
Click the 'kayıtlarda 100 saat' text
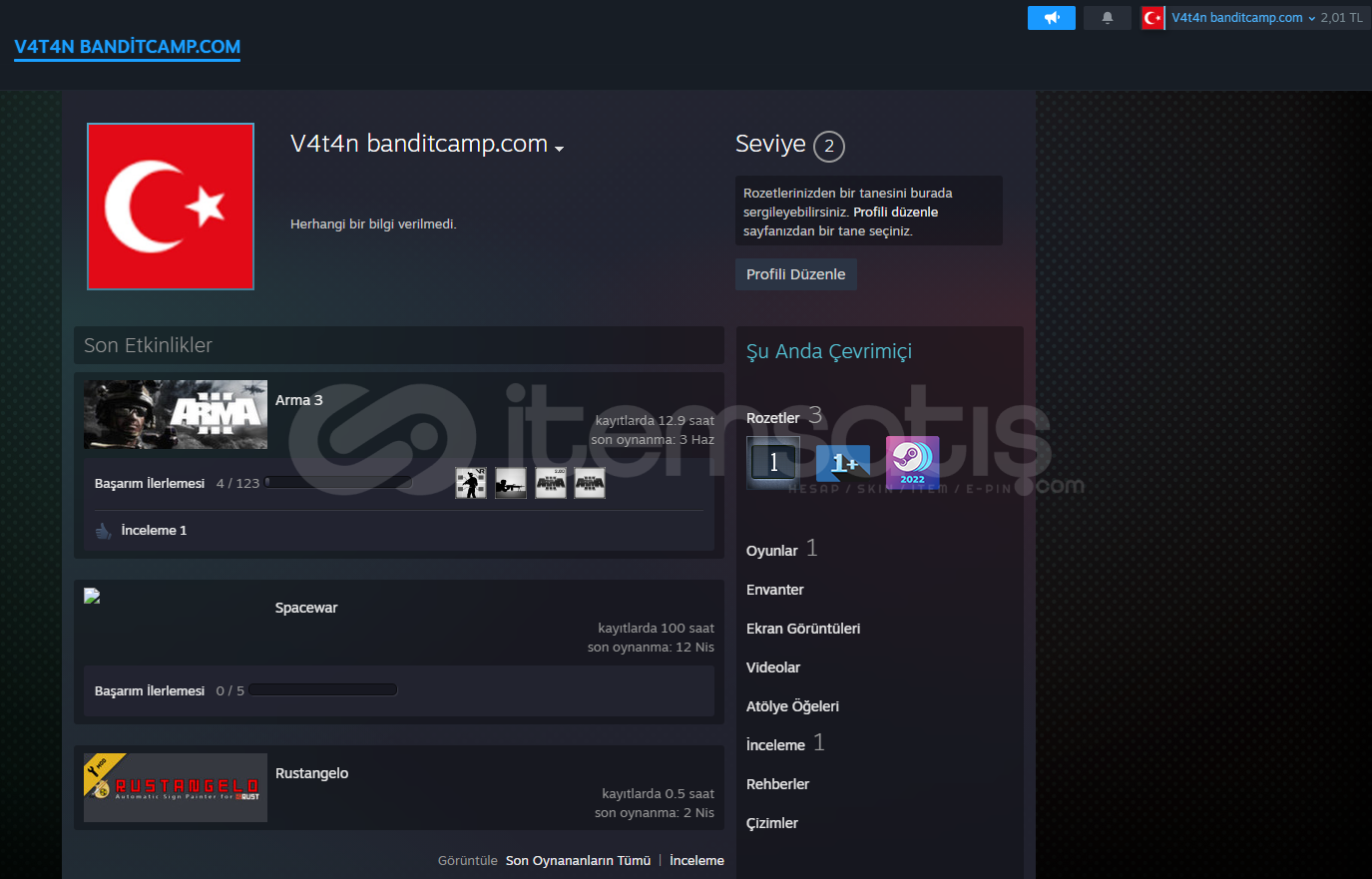point(656,629)
